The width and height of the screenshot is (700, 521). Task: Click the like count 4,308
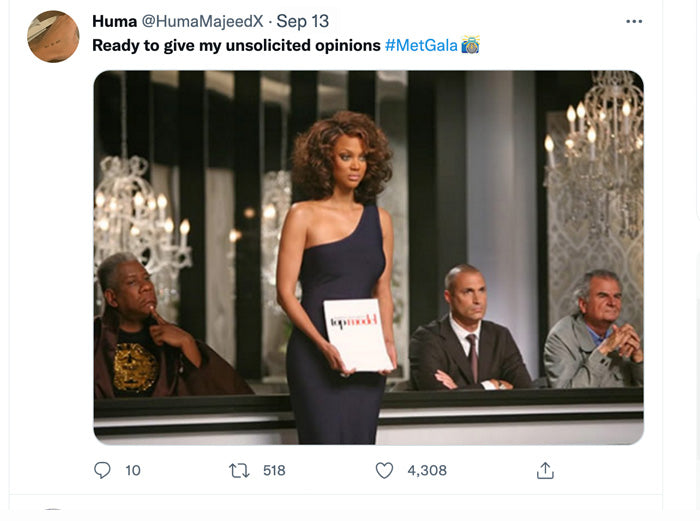(x=427, y=470)
